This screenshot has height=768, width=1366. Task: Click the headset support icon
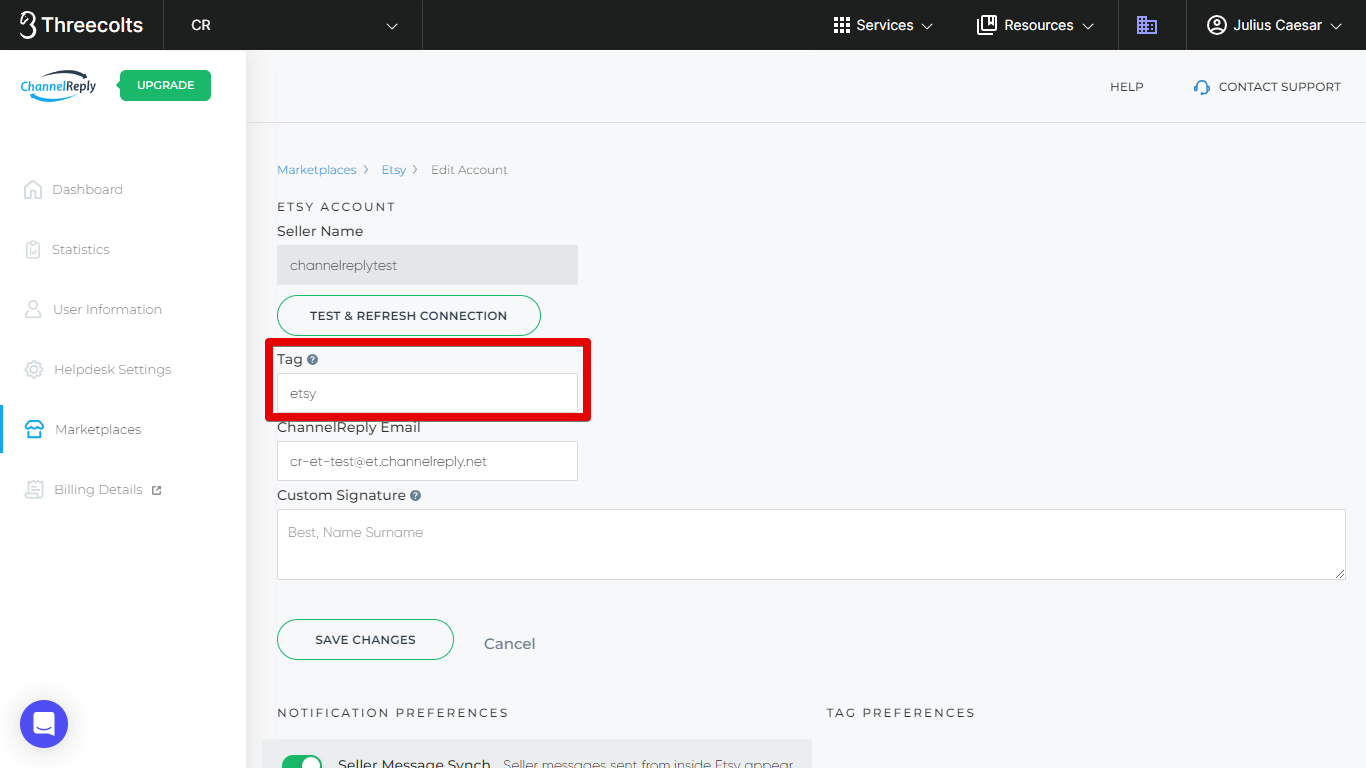pos(1202,87)
